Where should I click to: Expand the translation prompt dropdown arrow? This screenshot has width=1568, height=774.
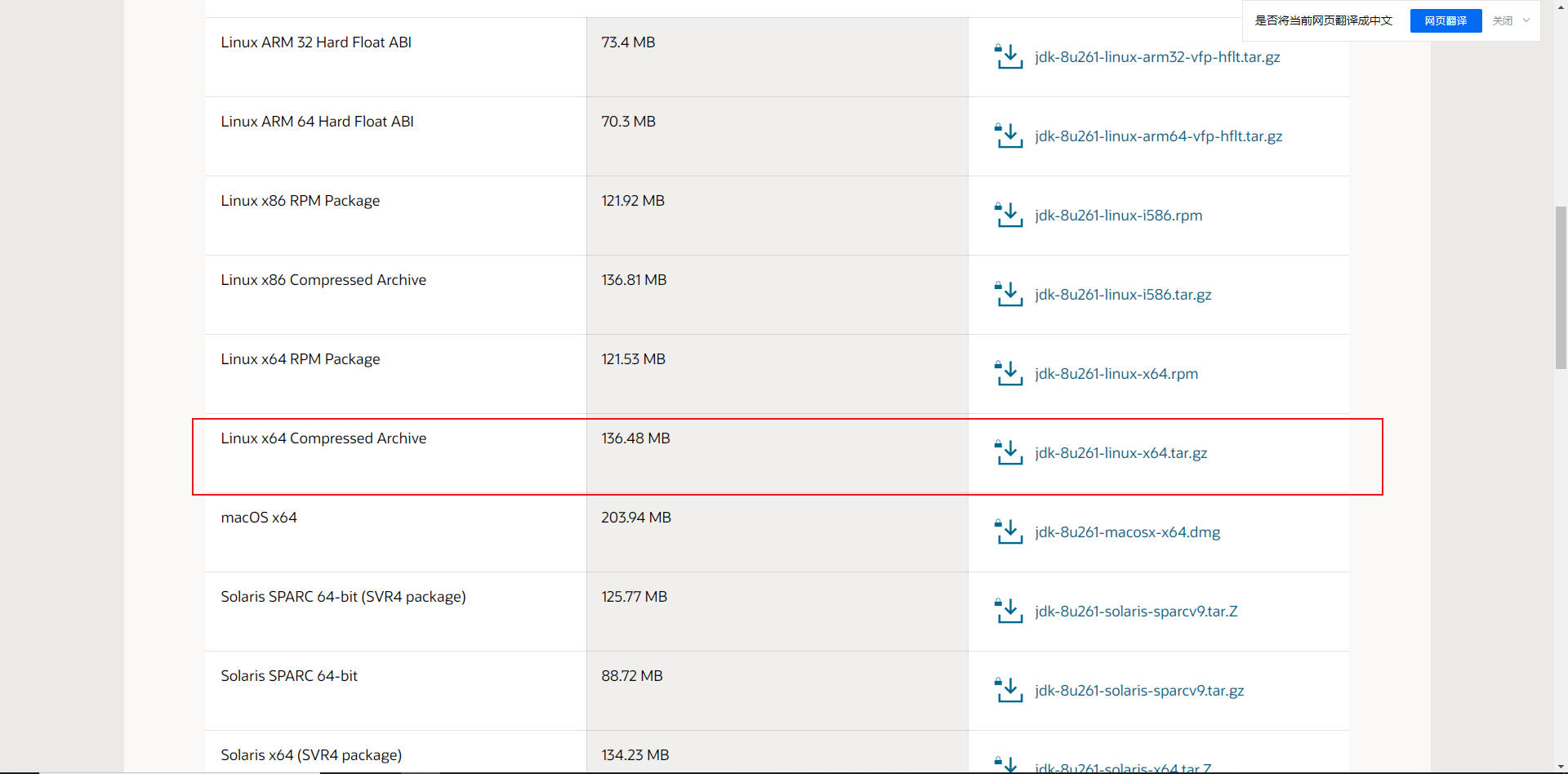point(1526,20)
